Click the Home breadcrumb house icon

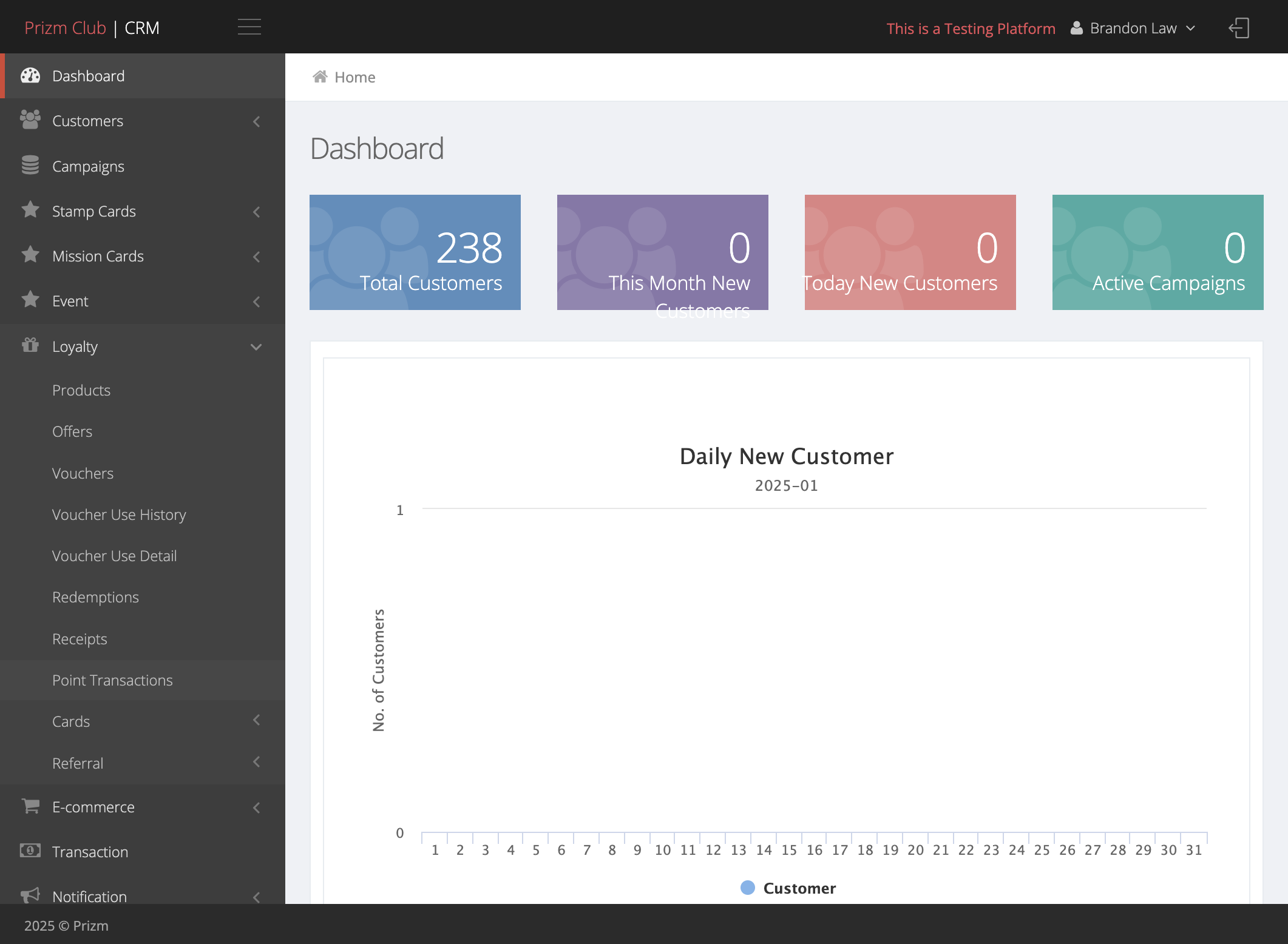[320, 76]
